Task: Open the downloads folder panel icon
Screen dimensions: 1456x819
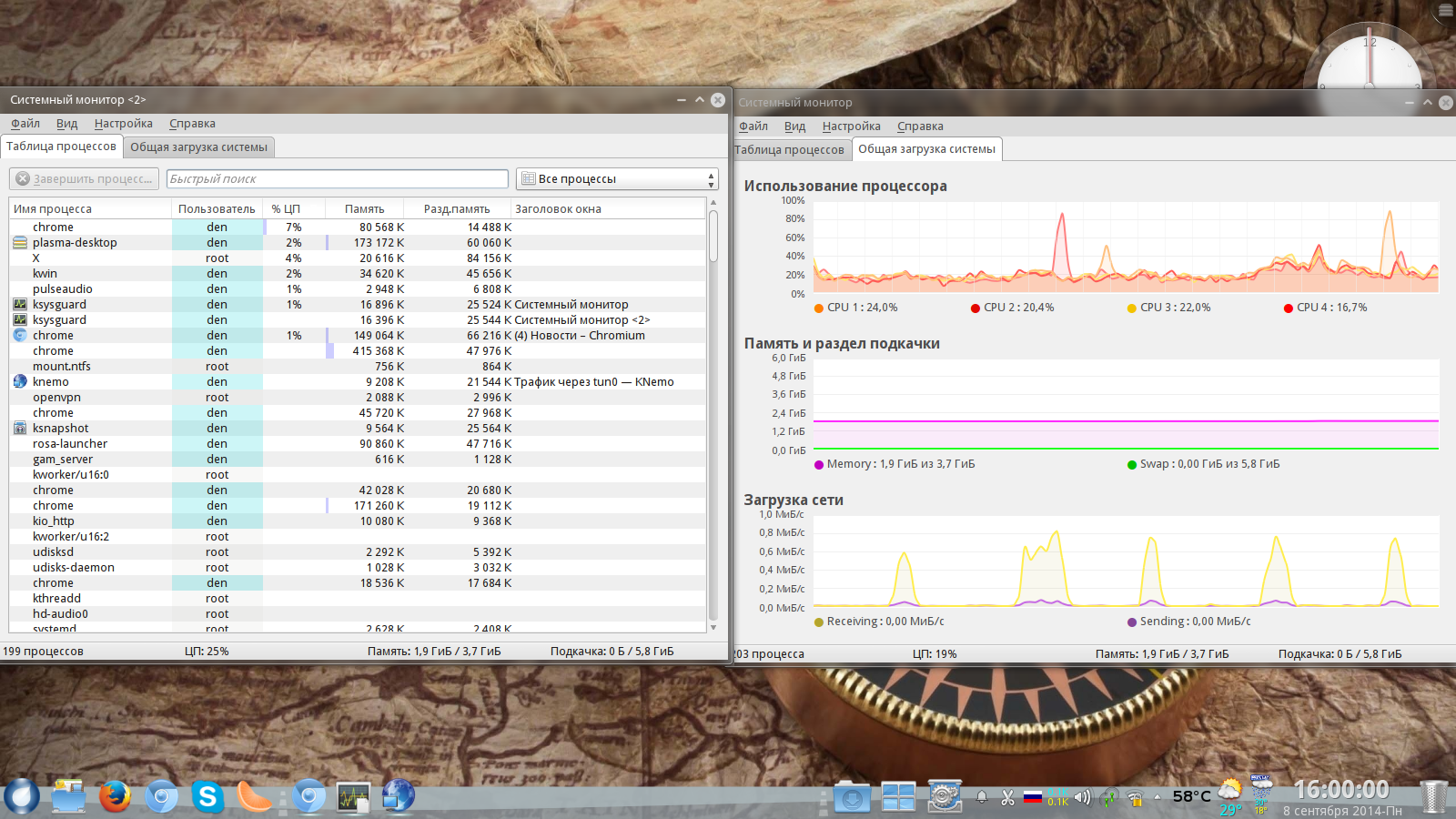Action: [x=852, y=798]
